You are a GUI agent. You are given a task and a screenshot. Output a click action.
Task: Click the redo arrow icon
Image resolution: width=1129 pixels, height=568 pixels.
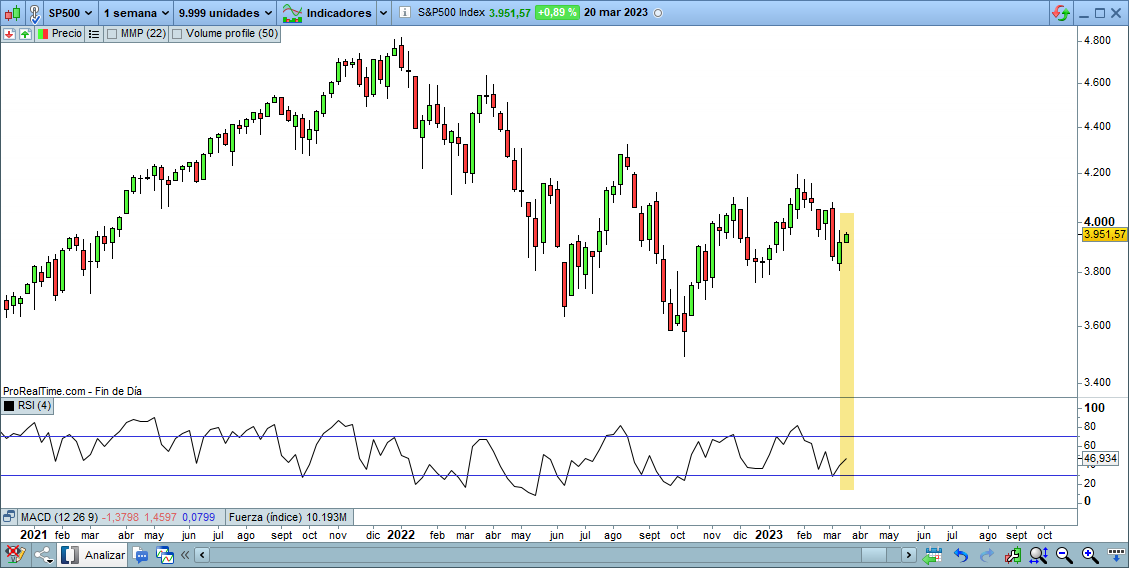[x=986, y=555]
